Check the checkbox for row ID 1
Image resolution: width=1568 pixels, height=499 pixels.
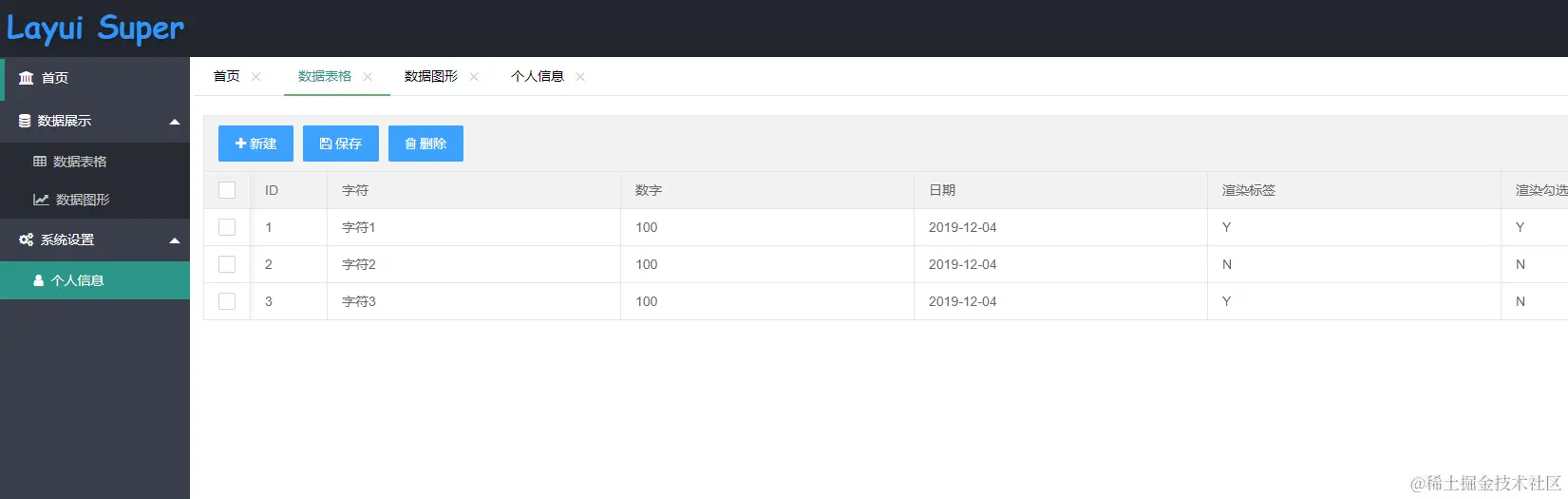(x=227, y=227)
